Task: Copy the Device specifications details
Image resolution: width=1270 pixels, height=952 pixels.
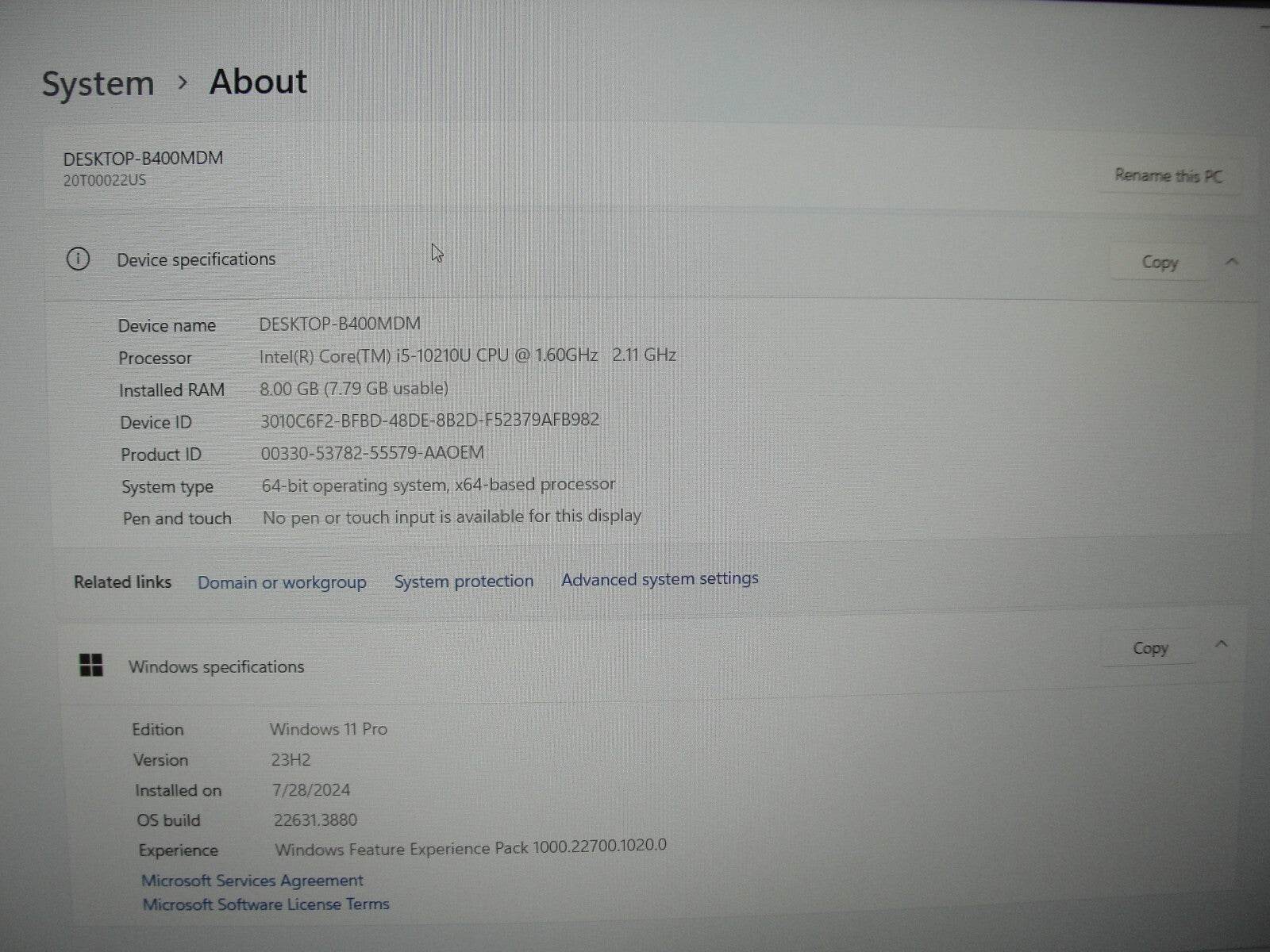Action: [x=1159, y=262]
